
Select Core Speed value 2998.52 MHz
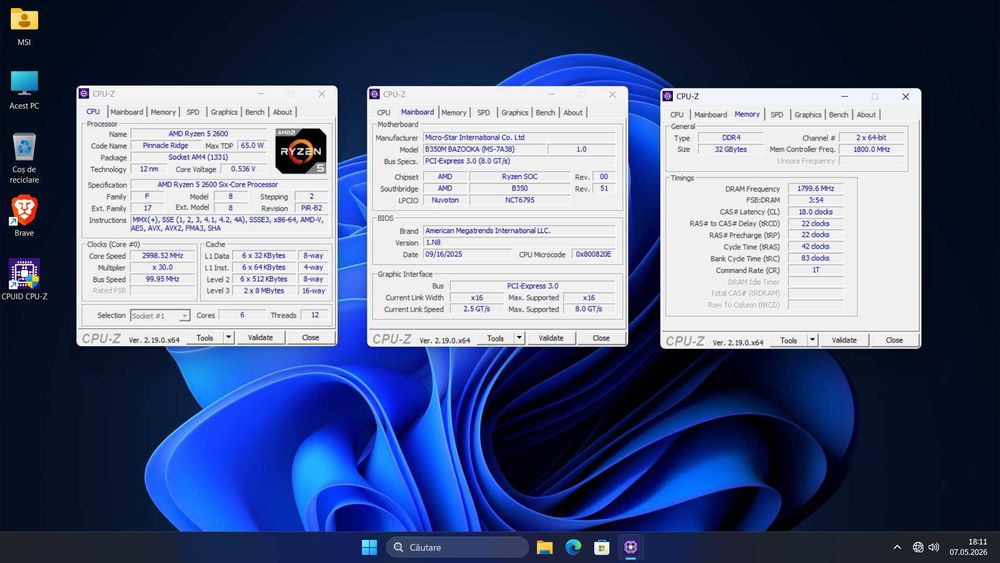(163, 256)
